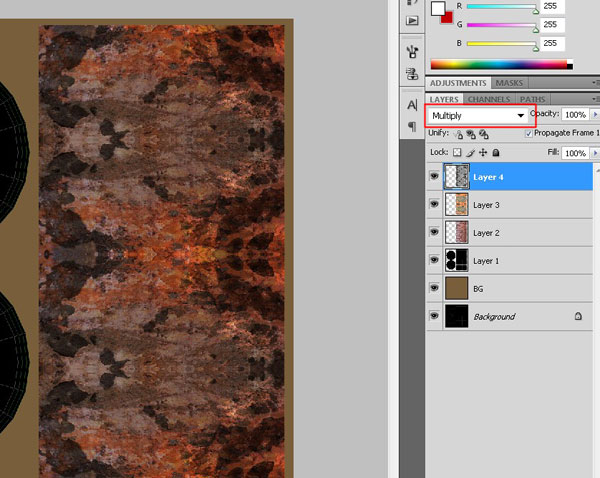
Task: Toggle the Propagate Frame 1 checkbox
Action: (529, 133)
